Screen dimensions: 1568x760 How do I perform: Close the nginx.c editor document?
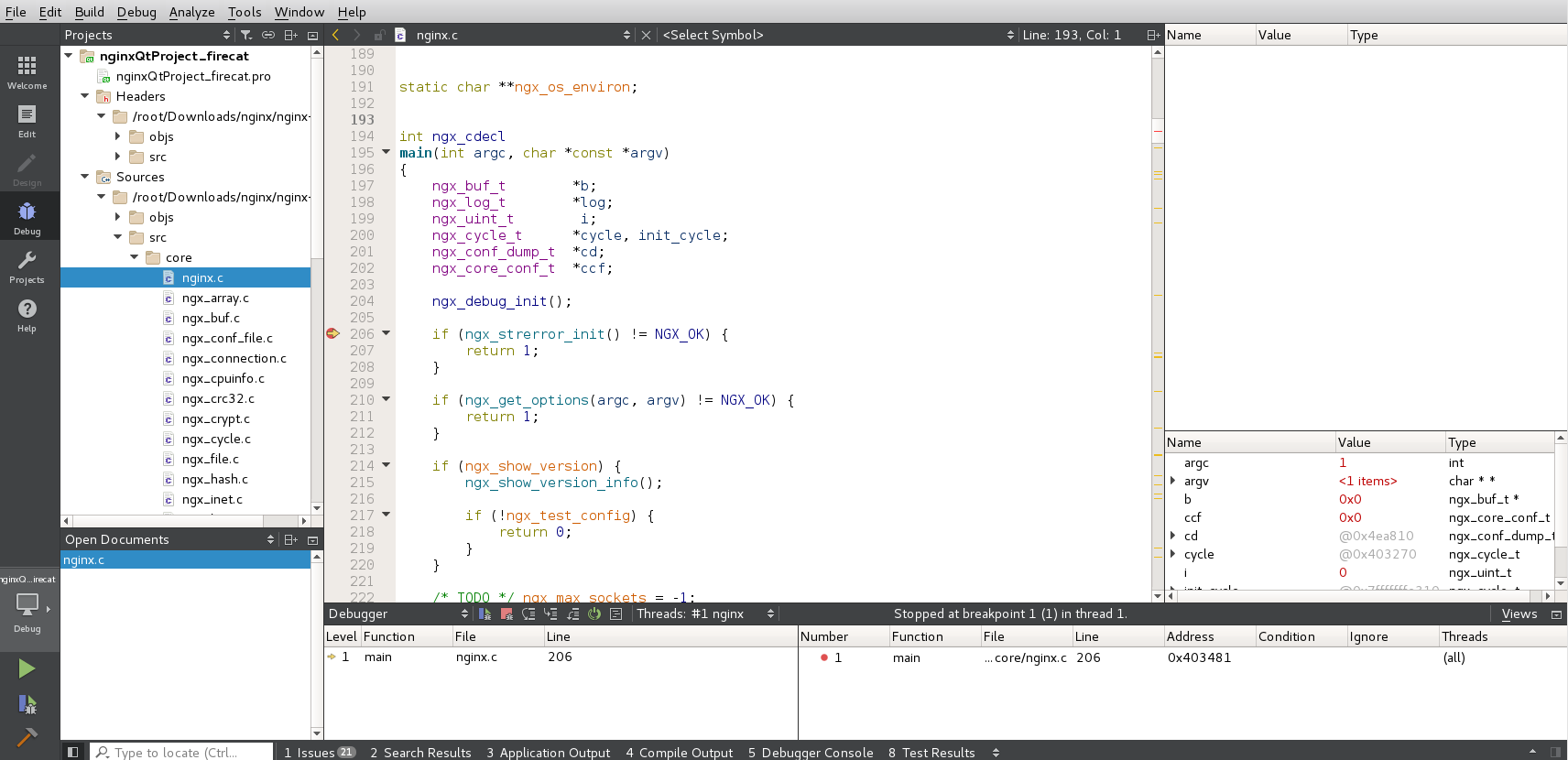(x=647, y=35)
